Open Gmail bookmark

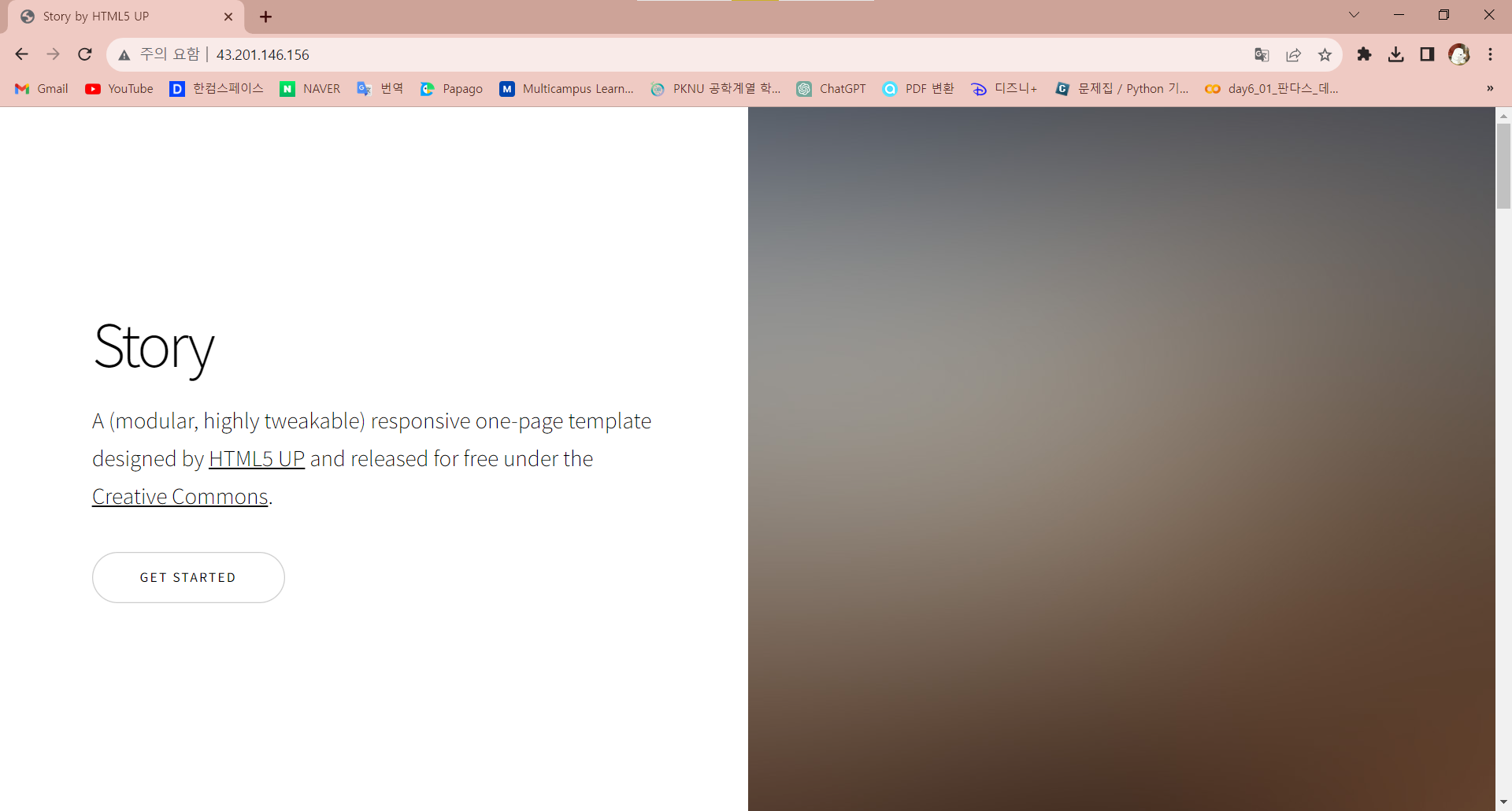click(x=42, y=88)
